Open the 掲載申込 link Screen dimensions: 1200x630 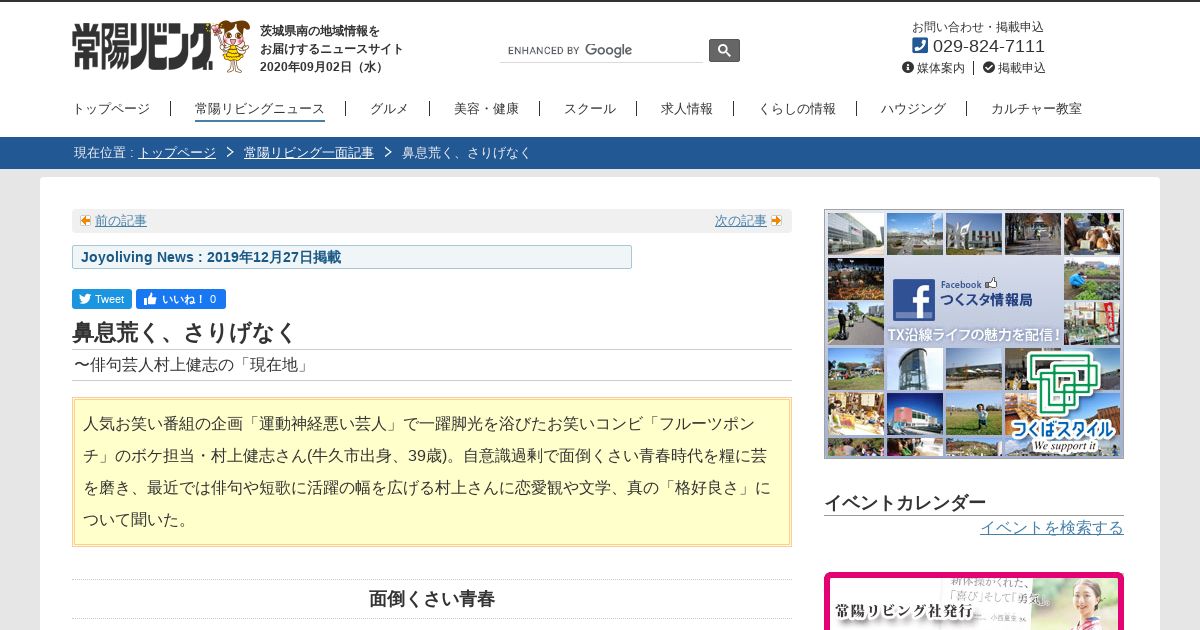click(x=1022, y=68)
